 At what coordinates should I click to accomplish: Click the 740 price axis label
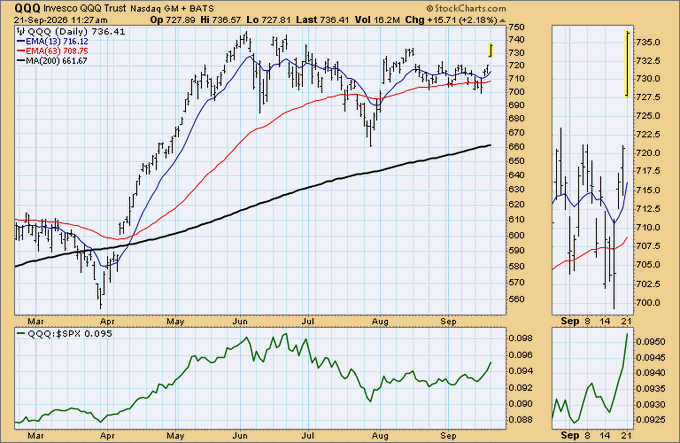(x=517, y=39)
